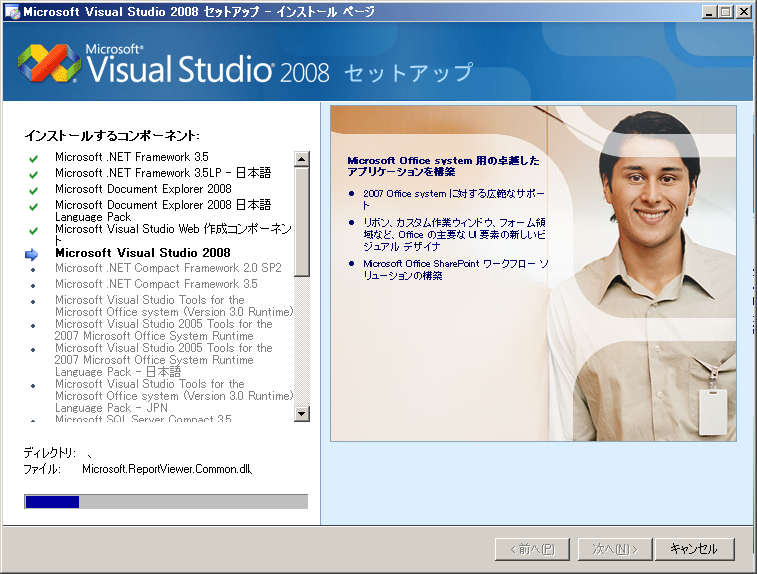Select Document Explorer 2008 日本語 Language Pack
757x574 pixels.
tap(162, 210)
